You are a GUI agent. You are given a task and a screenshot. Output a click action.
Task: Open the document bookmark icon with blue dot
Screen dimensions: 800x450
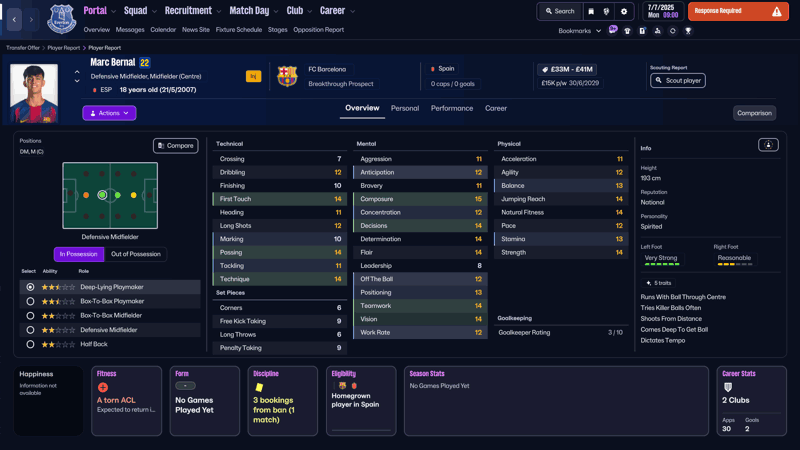(642, 31)
